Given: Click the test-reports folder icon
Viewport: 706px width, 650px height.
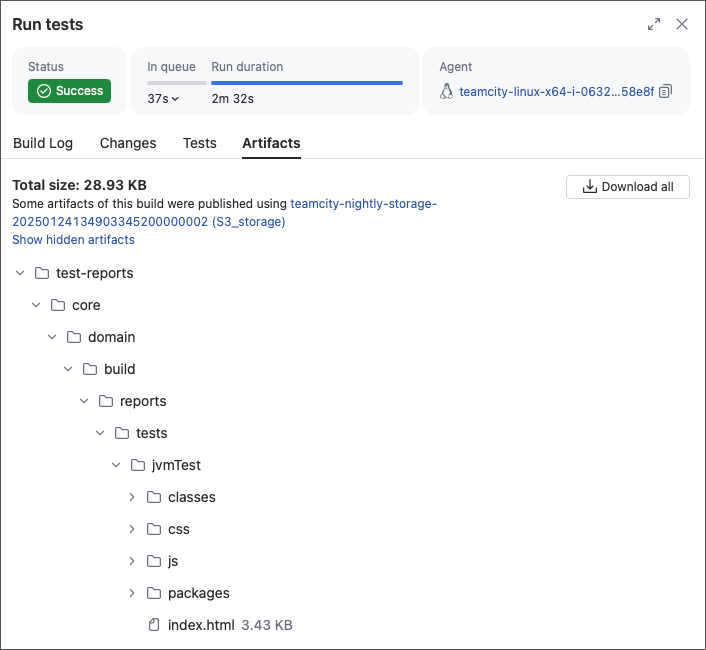Looking at the screenshot, I should (x=42, y=273).
